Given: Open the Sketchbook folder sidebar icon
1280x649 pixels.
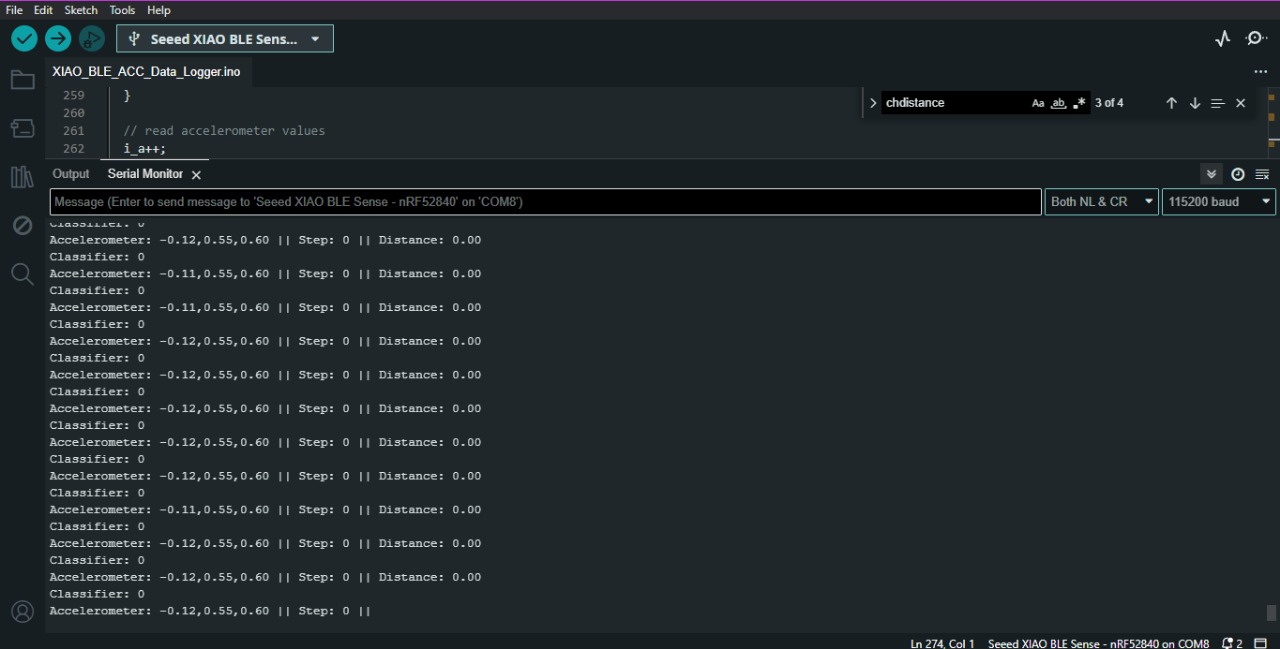Looking at the screenshot, I should pos(22,79).
